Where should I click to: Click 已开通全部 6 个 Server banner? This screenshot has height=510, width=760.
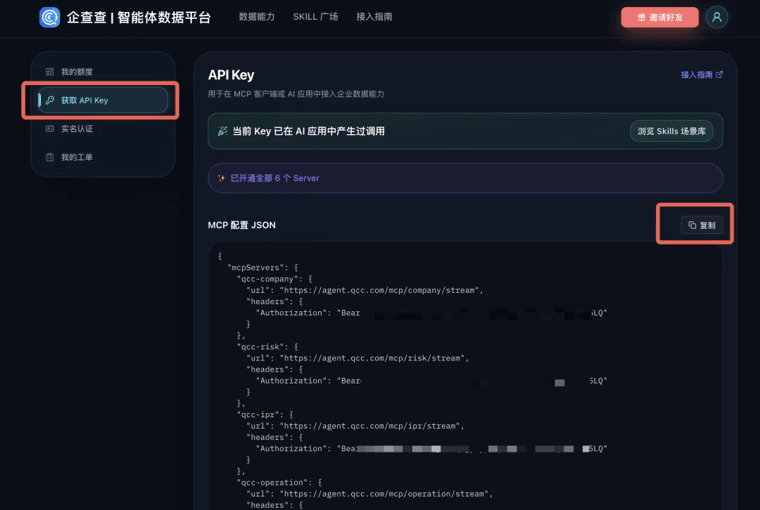point(465,178)
